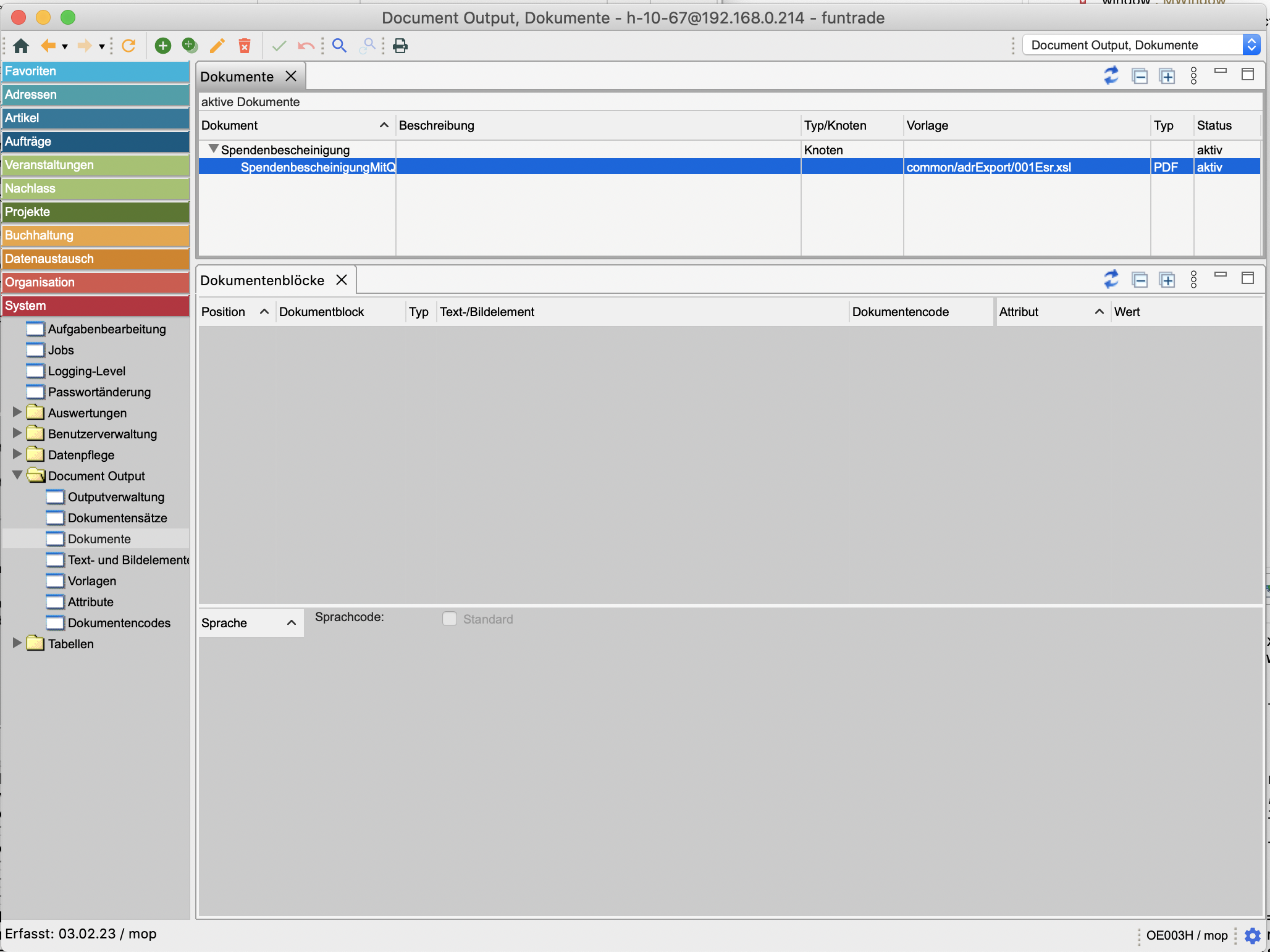
Task: Select the SpendenbescheinigungMitQ document row
Action: pyautogui.click(x=317, y=167)
